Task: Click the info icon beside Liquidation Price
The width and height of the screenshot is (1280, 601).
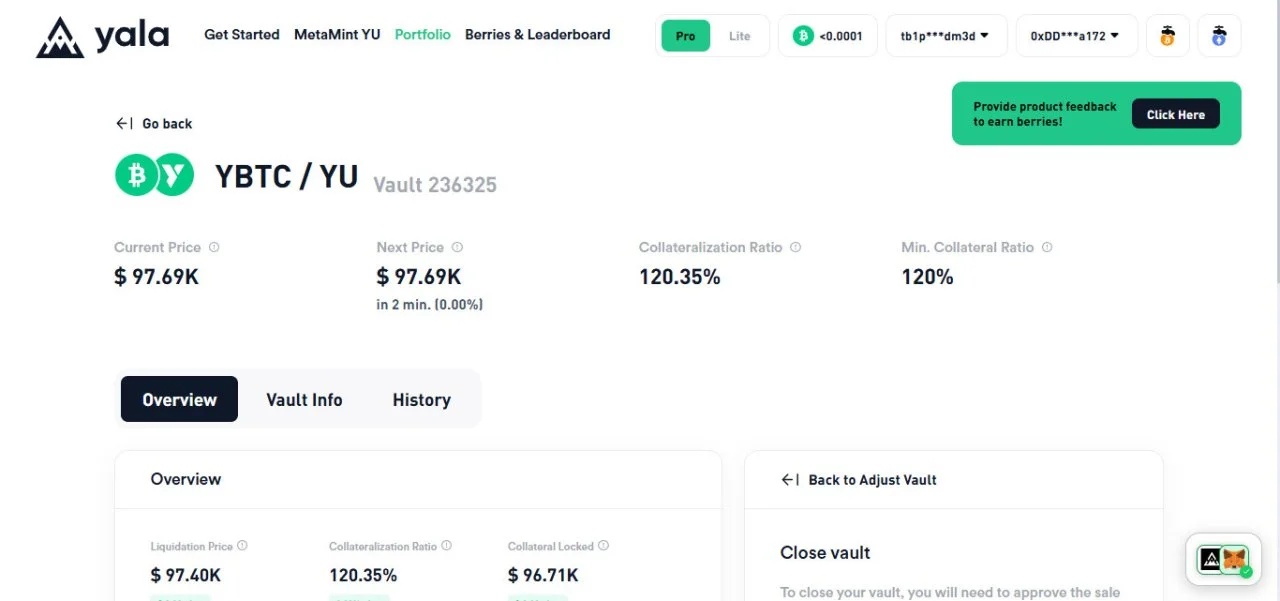Action: (x=242, y=546)
